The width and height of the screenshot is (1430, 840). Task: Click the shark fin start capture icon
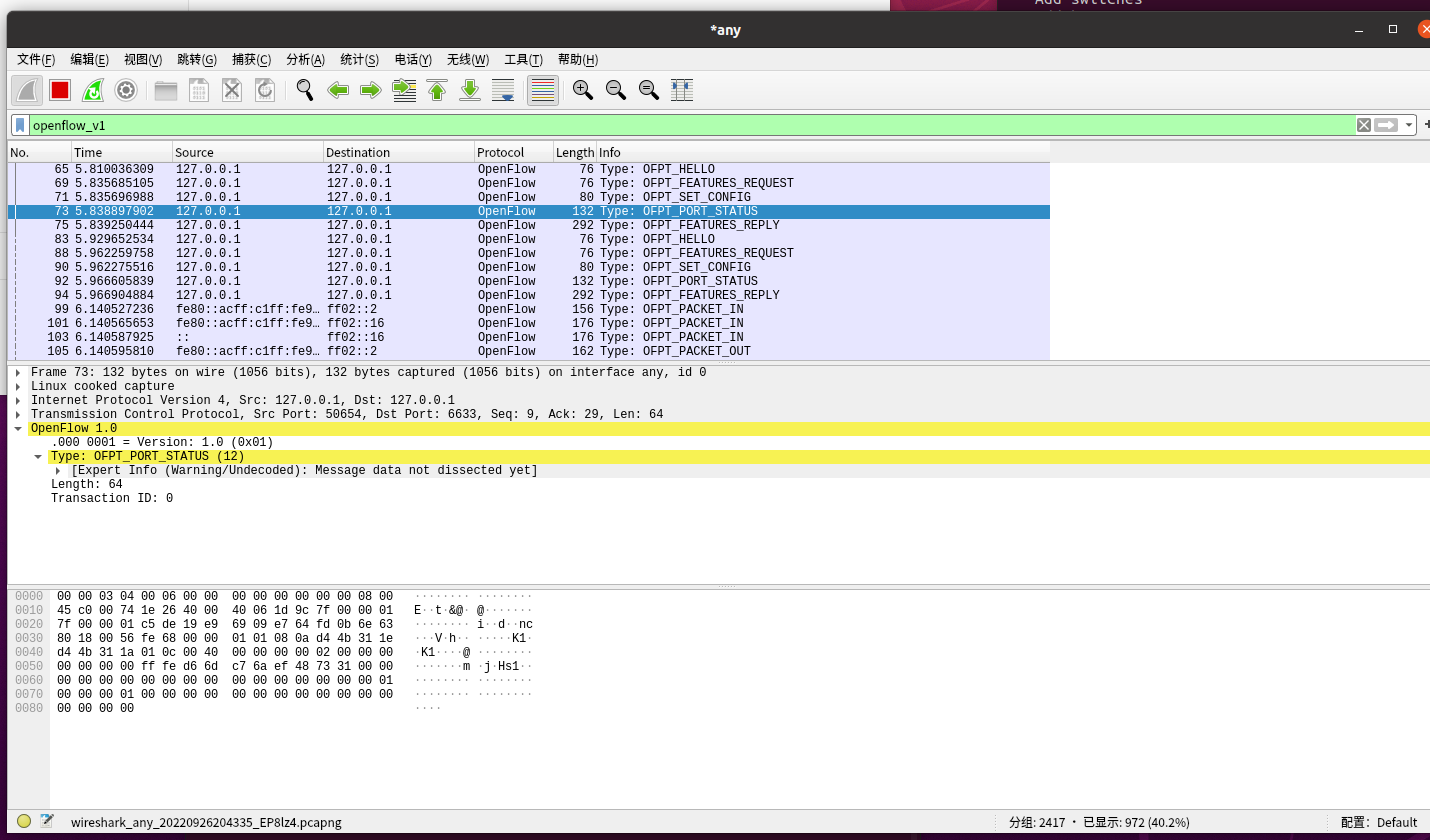point(27,90)
